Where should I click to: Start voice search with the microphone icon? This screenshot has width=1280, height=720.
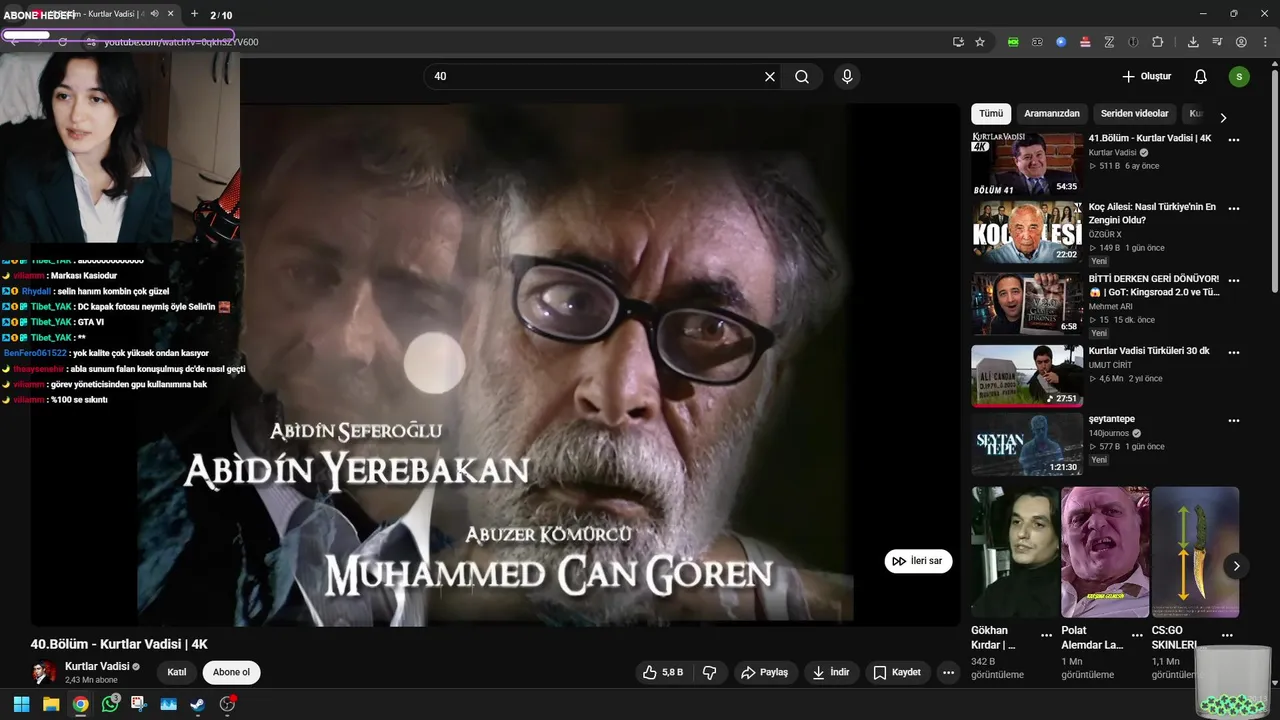tap(847, 77)
